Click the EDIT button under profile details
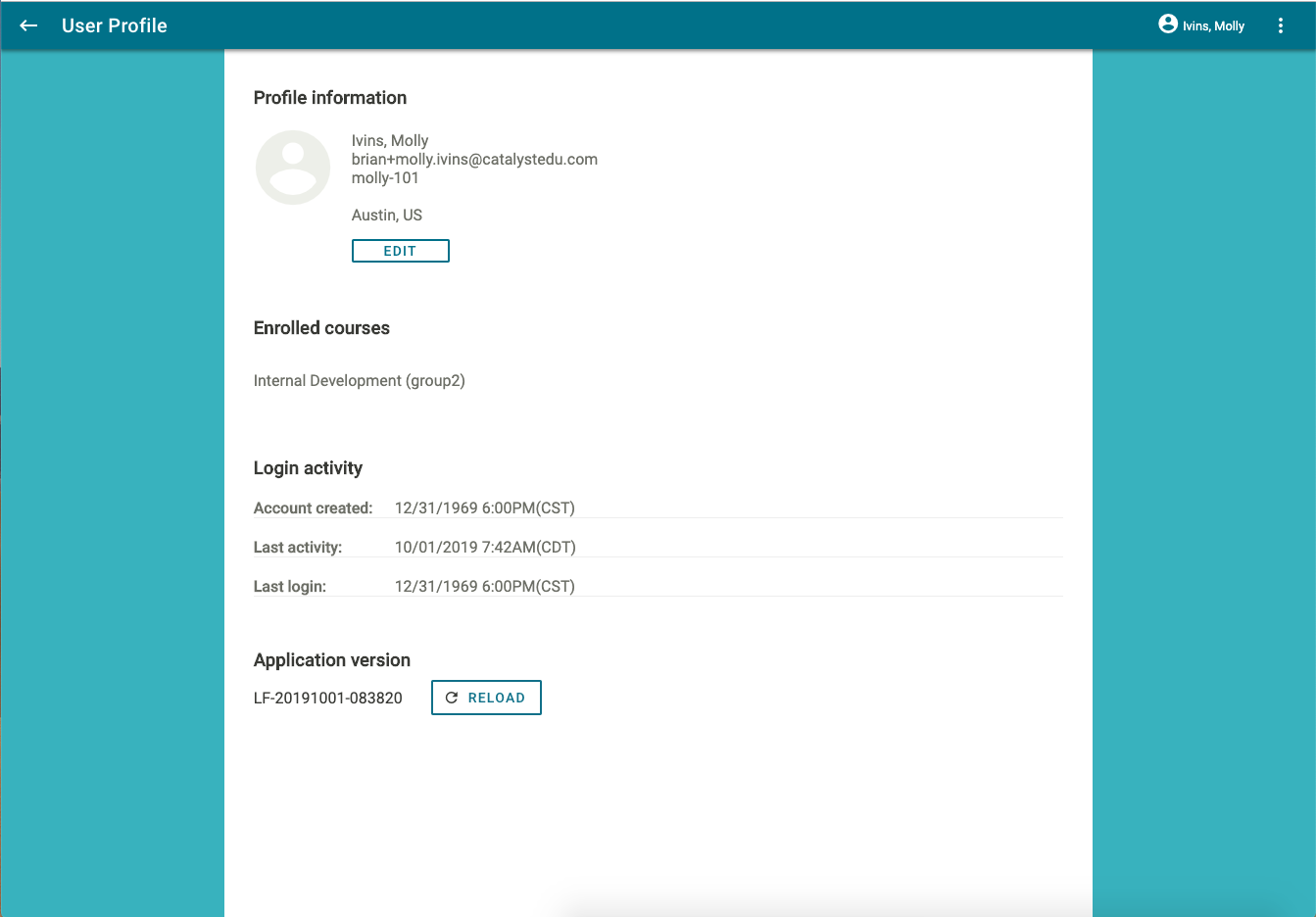This screenshot has width=1316, height=917. 400,251
